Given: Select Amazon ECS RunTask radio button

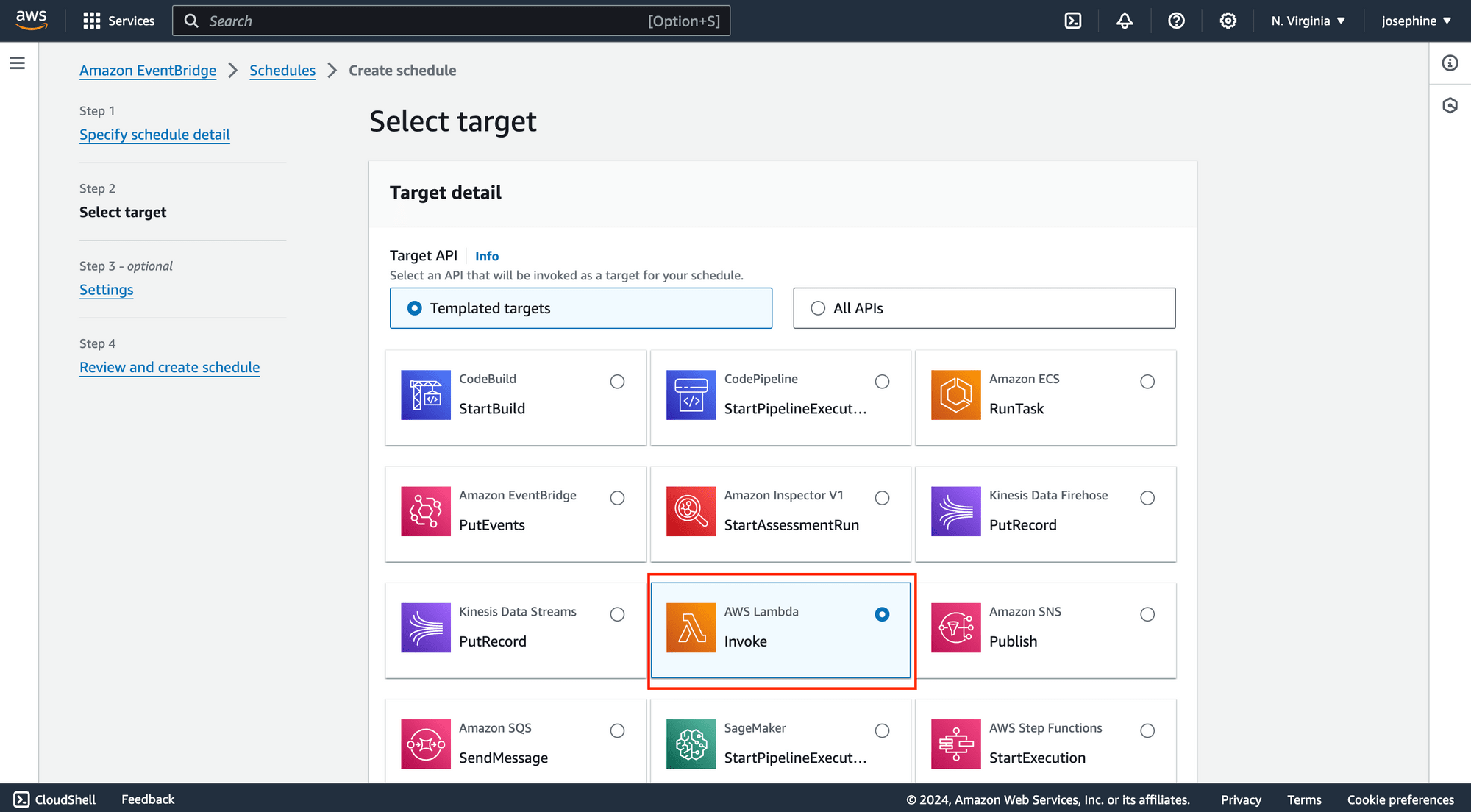Looking at the screenshot, I should (1147, 382).
